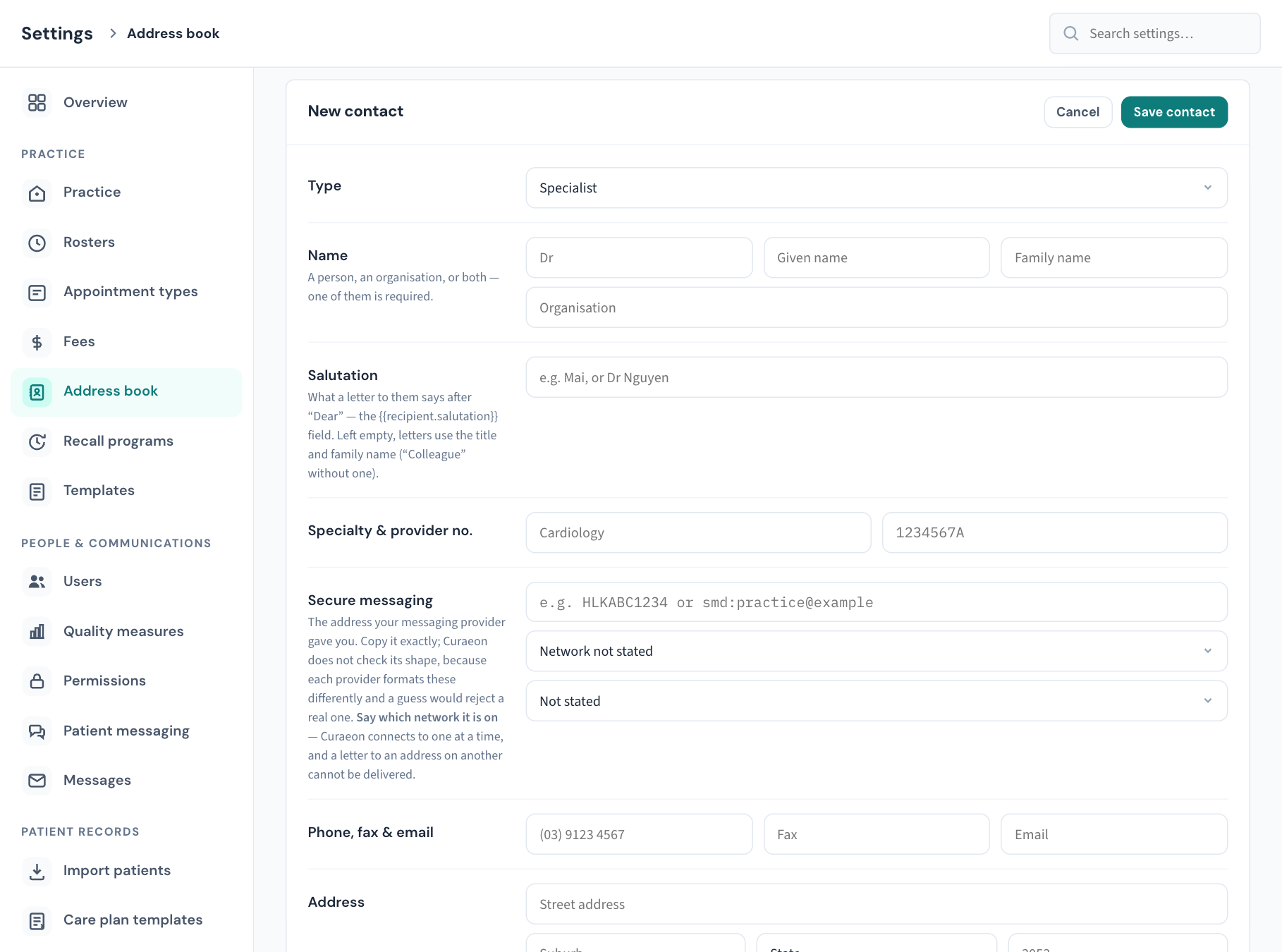Screen dimensions: 1282x952
Task: Click the breadcrumb chevron separator
Action: (x=113, y=33)
